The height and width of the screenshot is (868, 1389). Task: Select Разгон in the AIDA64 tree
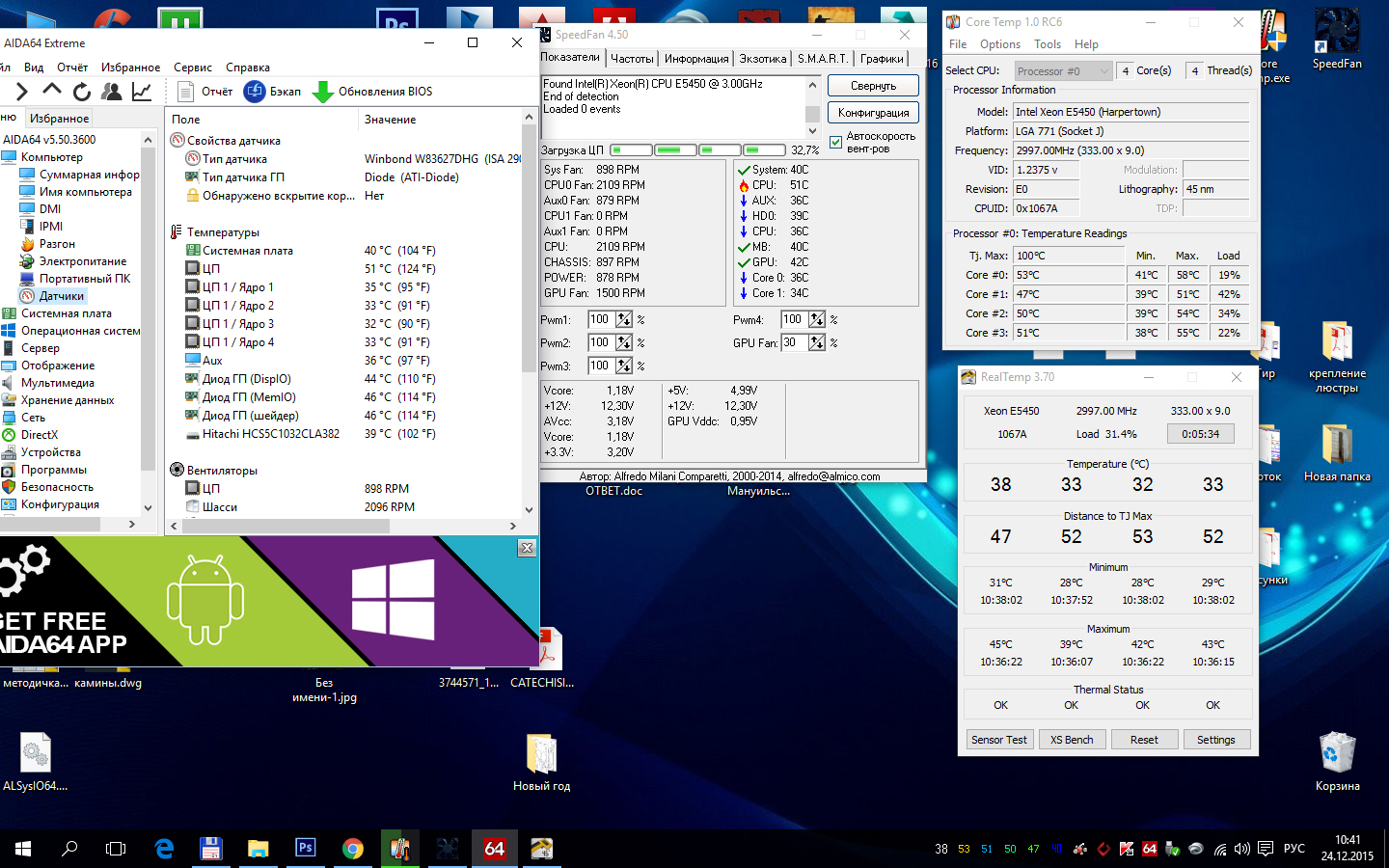coord(57,244)
